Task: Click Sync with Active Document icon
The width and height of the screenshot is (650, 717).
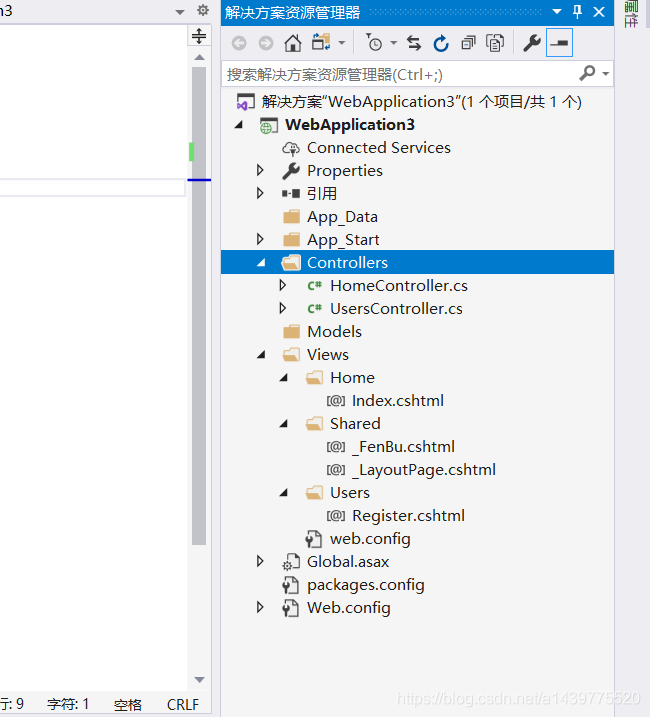Action: pos(414,43)
